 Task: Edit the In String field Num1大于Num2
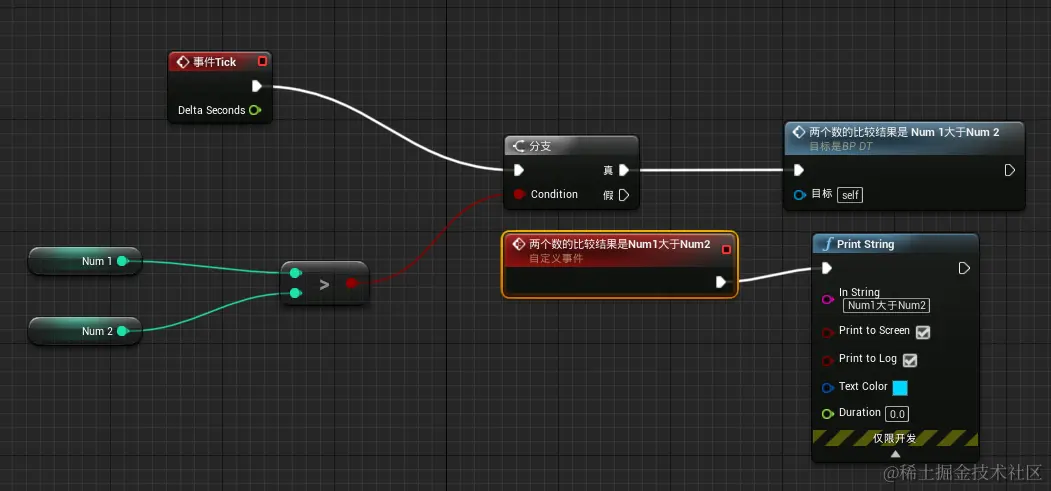click(x=886, y=305)
